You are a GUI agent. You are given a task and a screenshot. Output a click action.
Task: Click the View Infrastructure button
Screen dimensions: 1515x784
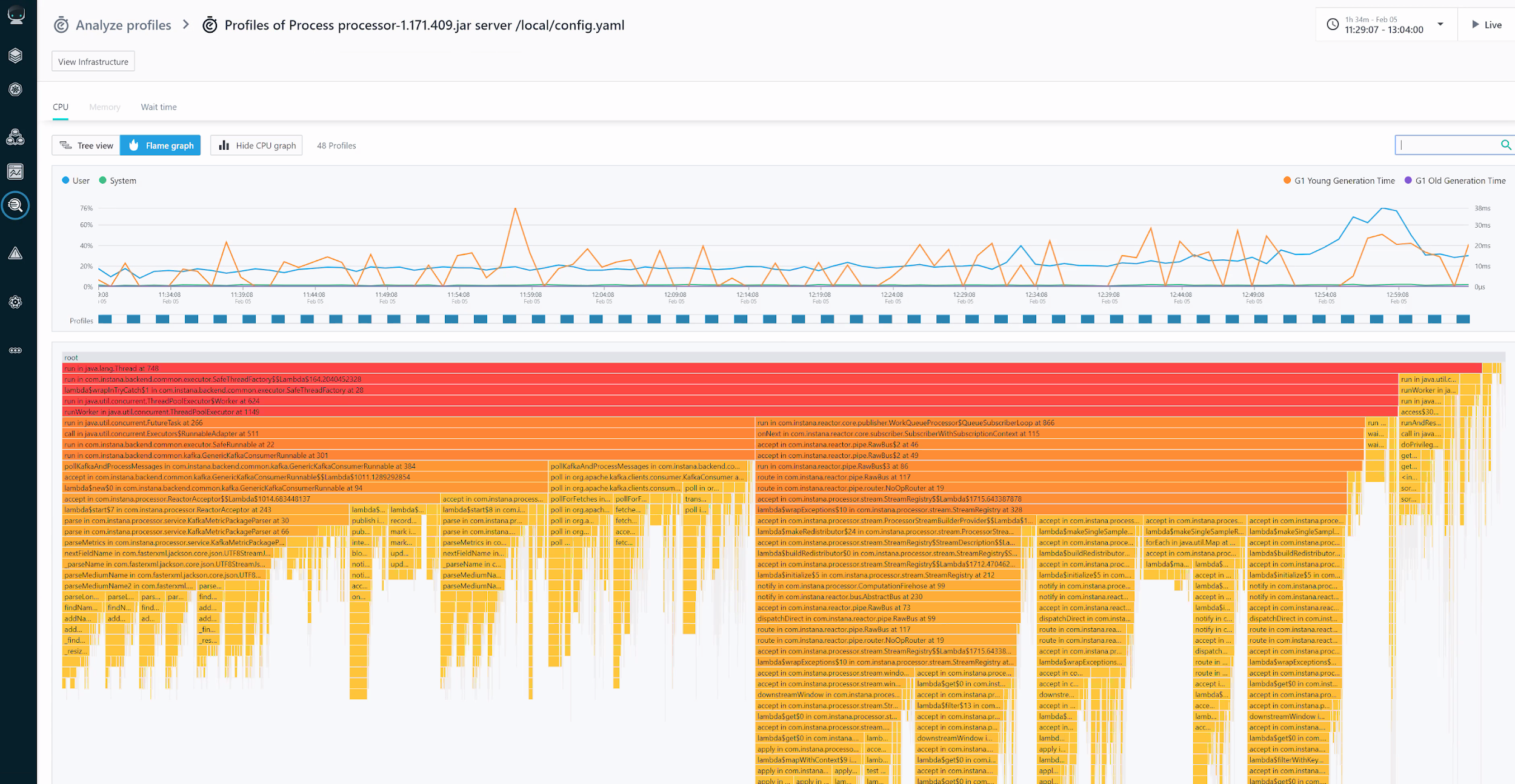click(x=93, y=62)
